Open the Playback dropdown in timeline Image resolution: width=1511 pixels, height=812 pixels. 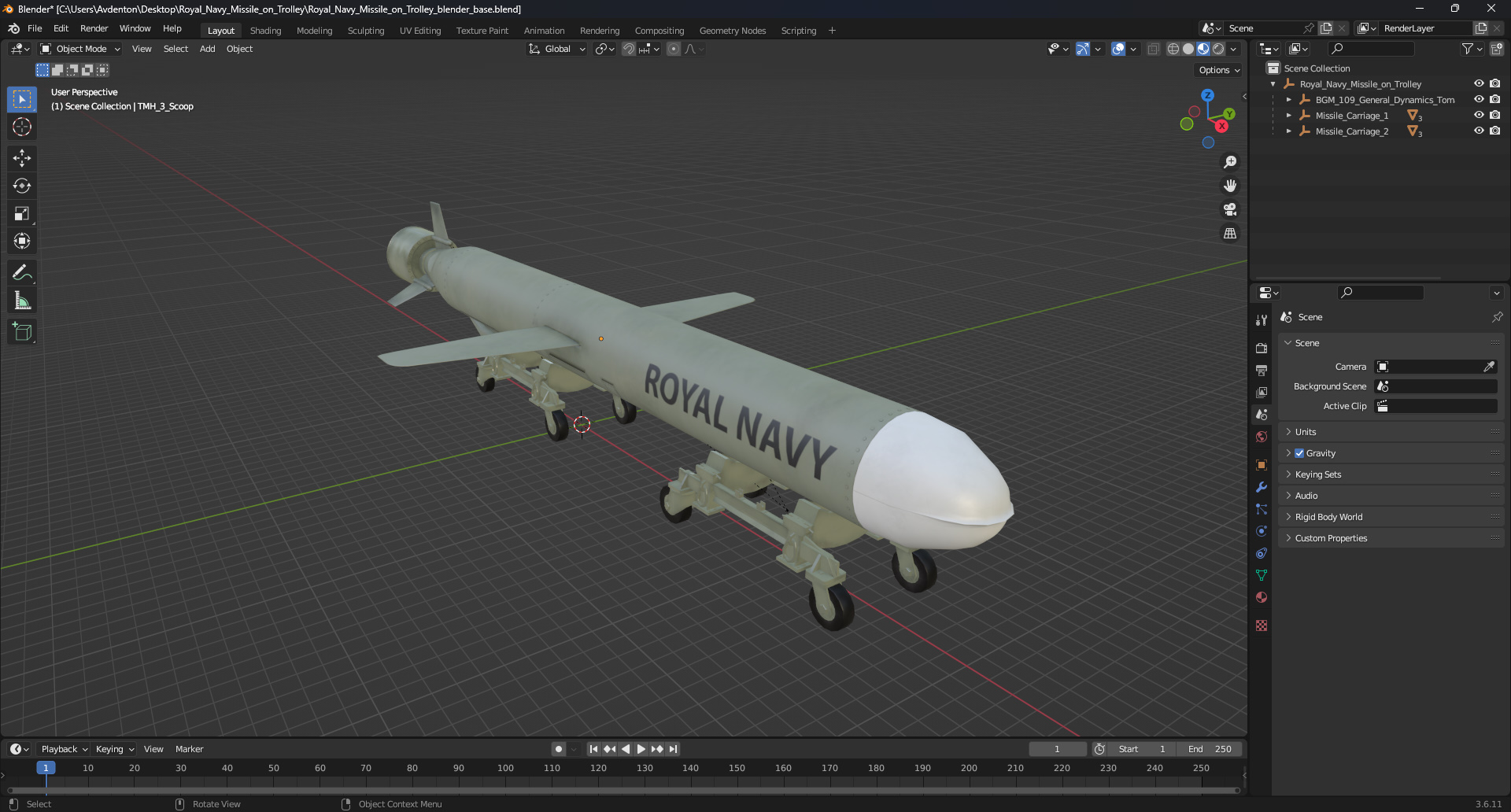pyautogui.click(x=64, y=749)
